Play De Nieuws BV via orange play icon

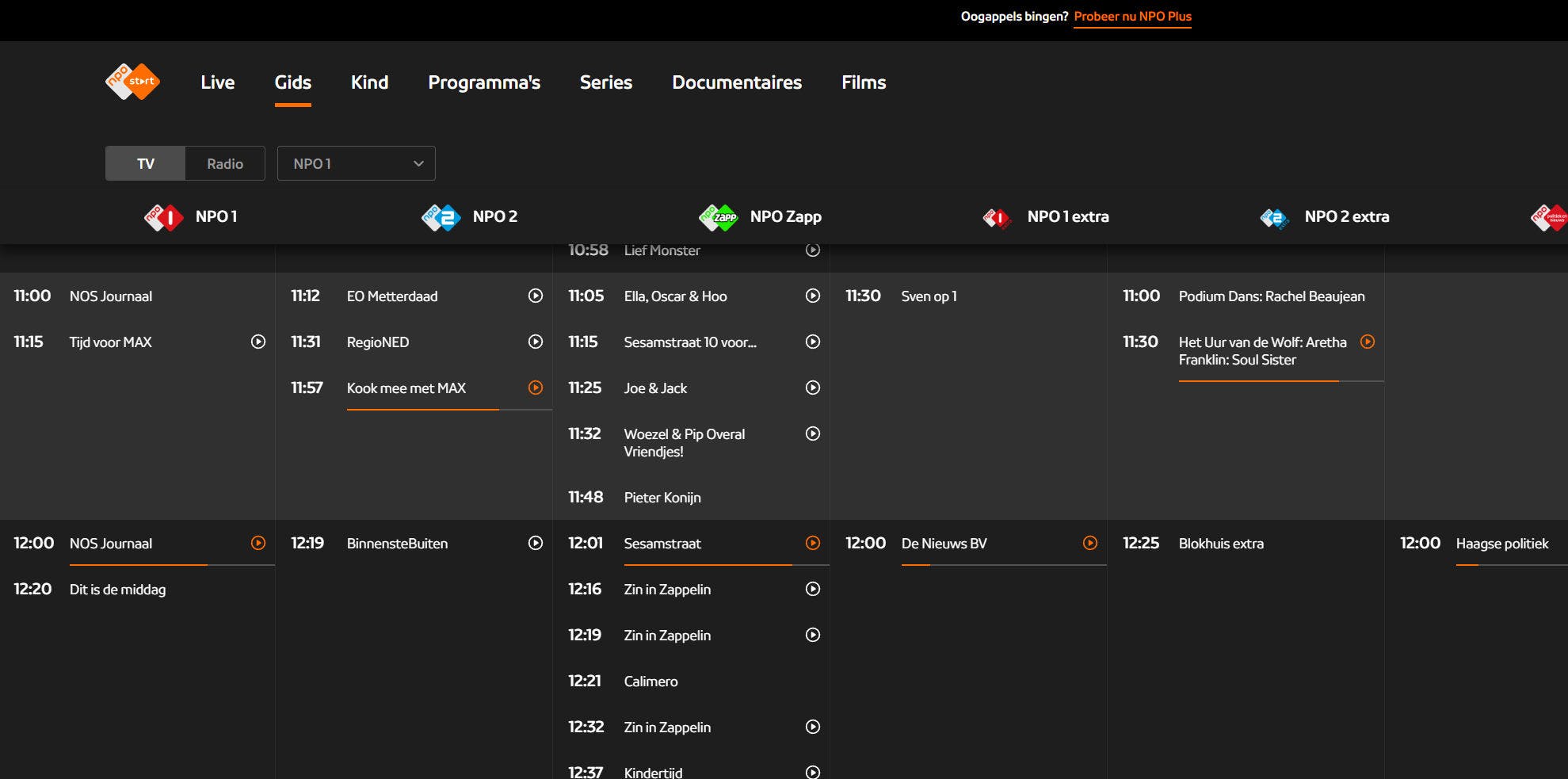click(1090, 543)
